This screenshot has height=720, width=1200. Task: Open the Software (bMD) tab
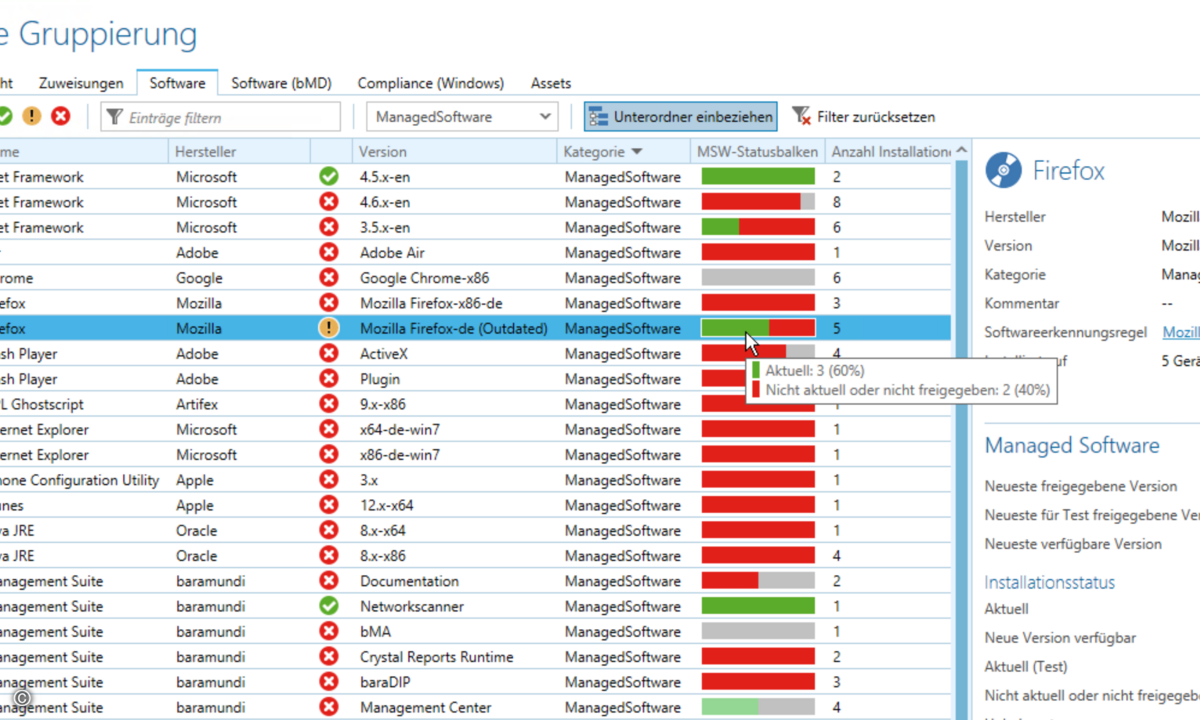(x=281, y=83)
